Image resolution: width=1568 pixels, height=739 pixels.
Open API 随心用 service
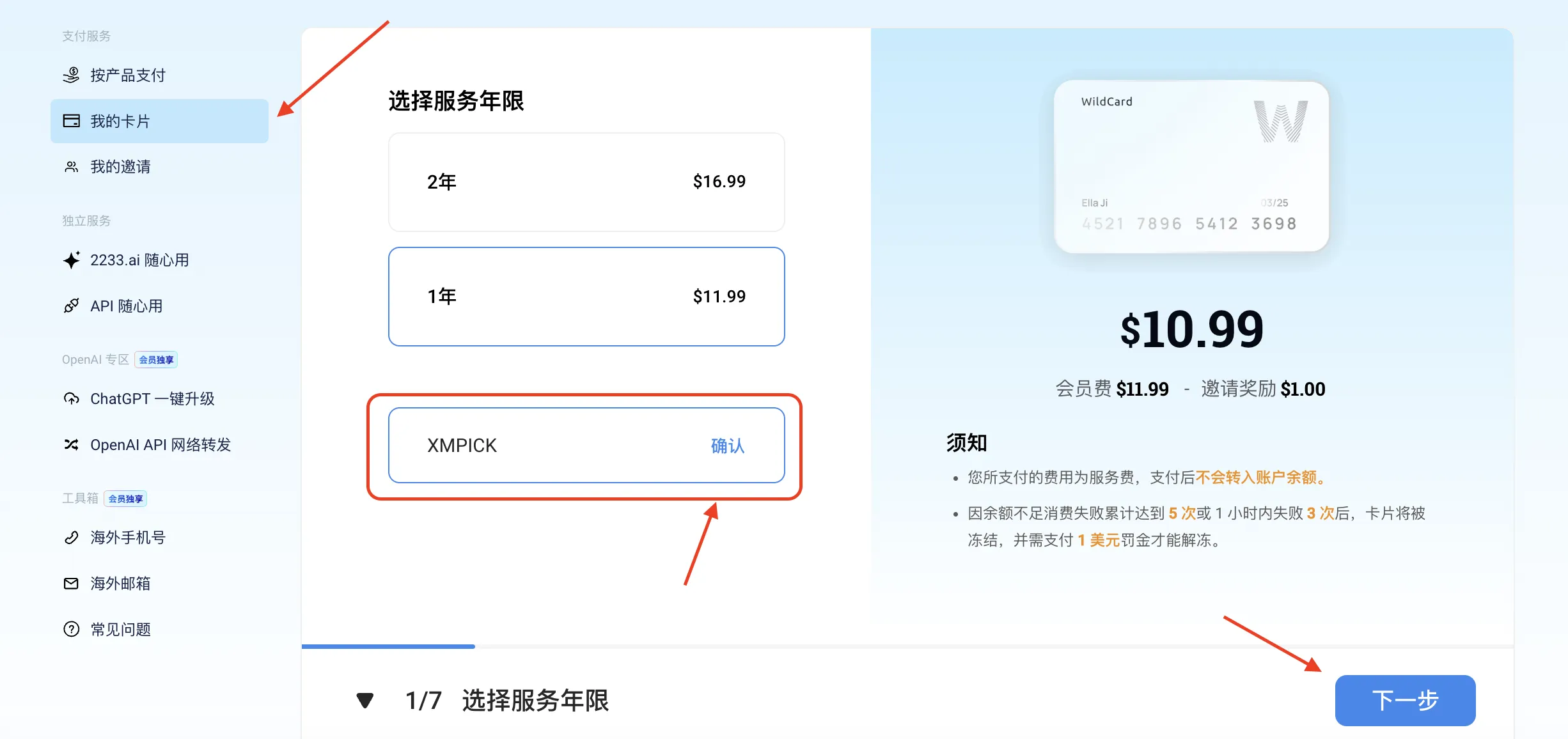tap(159, 306)
